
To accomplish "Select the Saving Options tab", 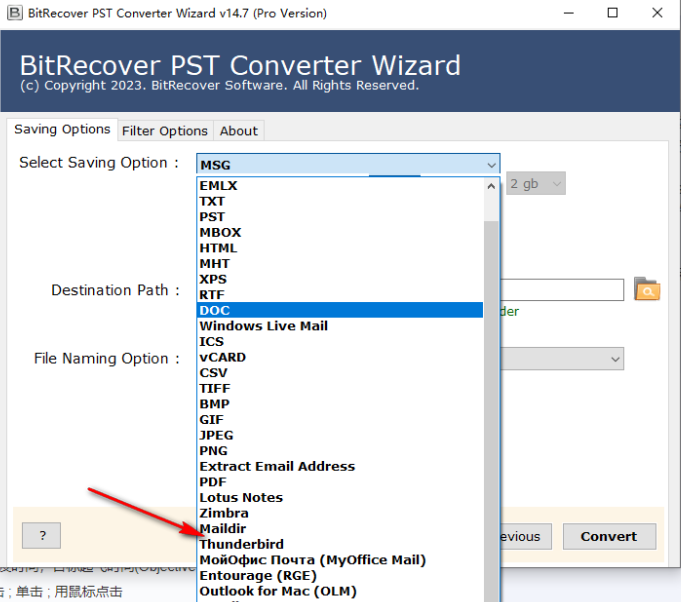I will (62, 129).
